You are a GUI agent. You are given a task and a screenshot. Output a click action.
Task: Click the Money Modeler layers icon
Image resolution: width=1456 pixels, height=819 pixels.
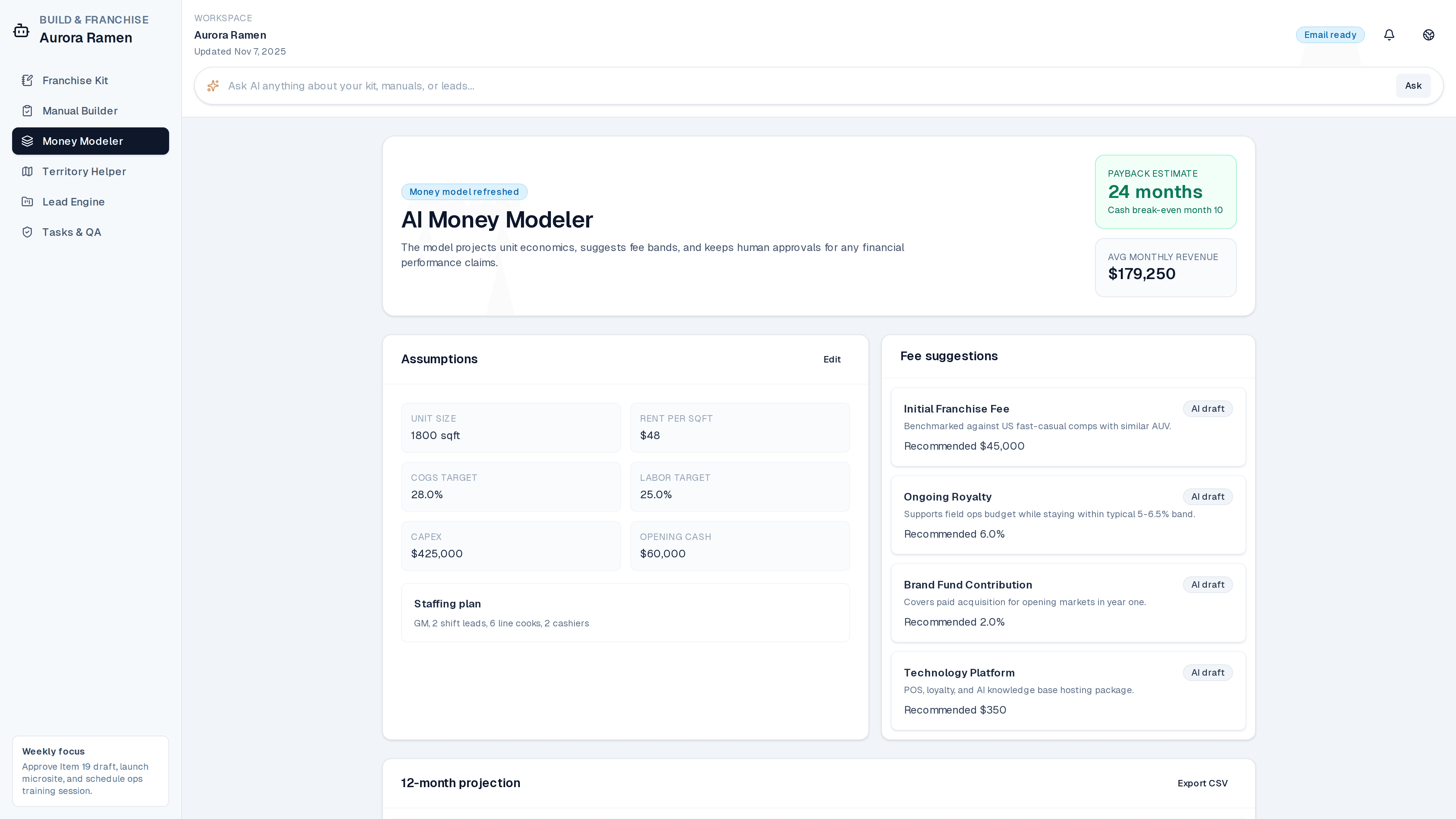[28, 141]
